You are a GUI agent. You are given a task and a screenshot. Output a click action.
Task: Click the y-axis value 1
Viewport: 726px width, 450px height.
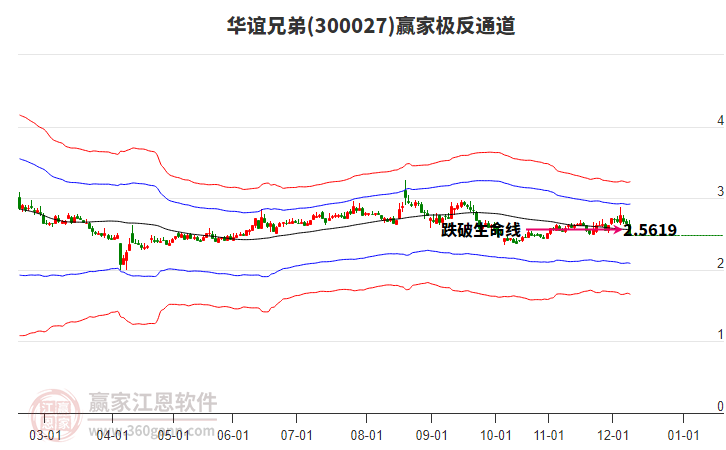720,334
